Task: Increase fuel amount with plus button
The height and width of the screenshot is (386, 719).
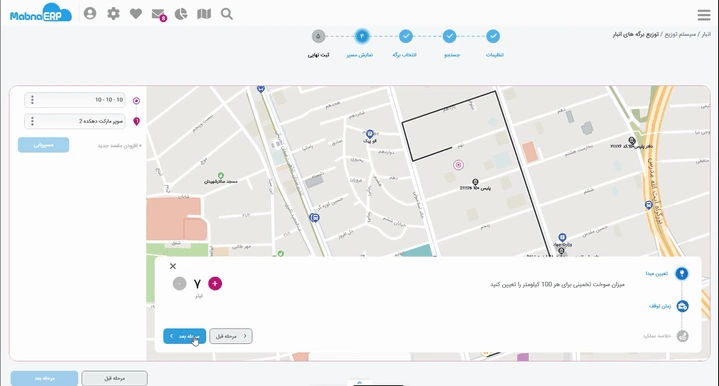Action: click(215, 284)
